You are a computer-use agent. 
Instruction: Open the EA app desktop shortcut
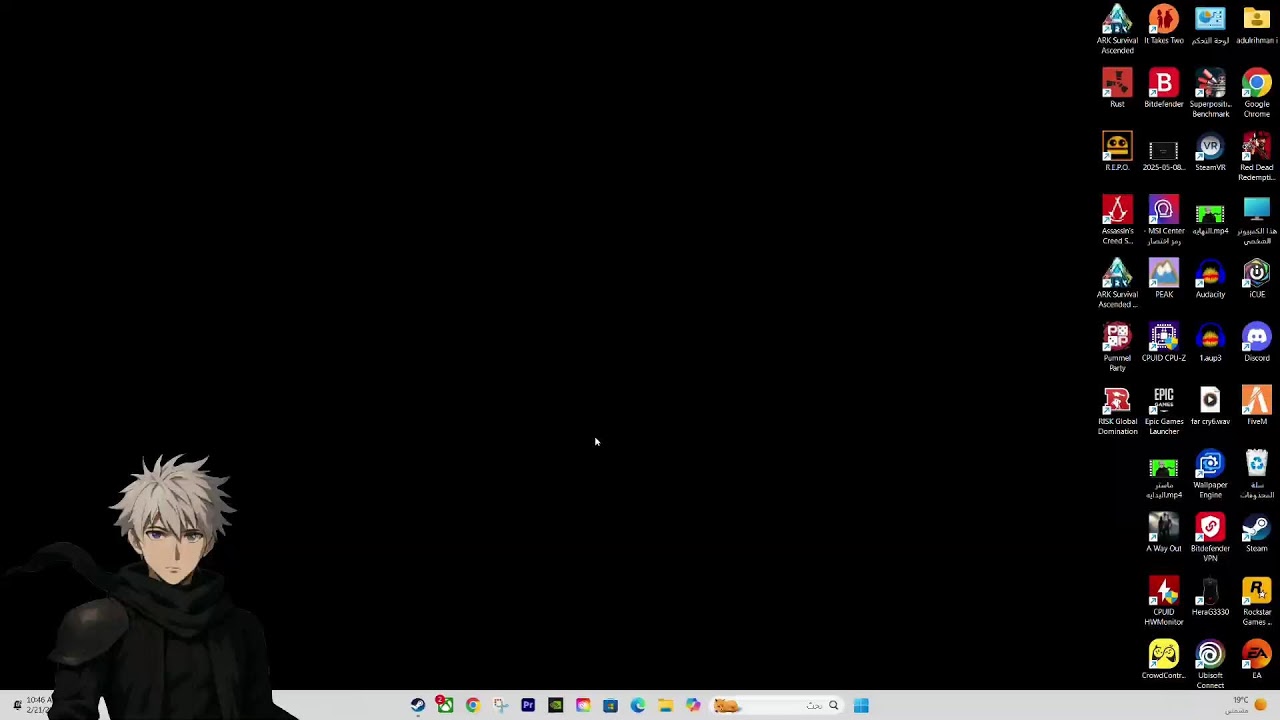tap(1257, 660)
